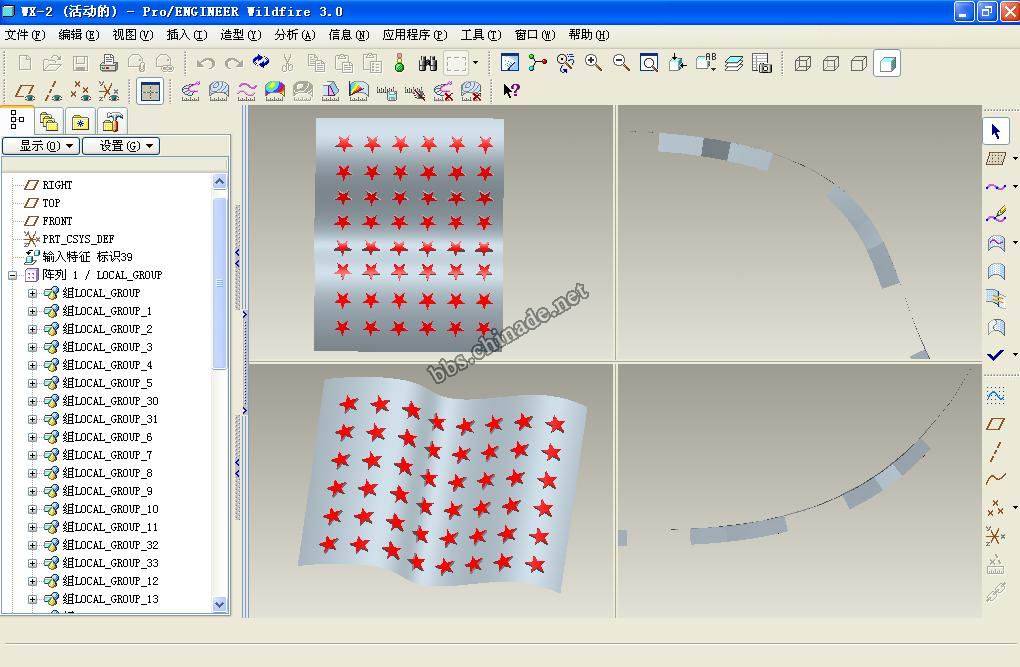Collapse the 阵列 1 / LOCAL_GROUP node
This screenshot has width=1020, height=667.
(12, 275)
